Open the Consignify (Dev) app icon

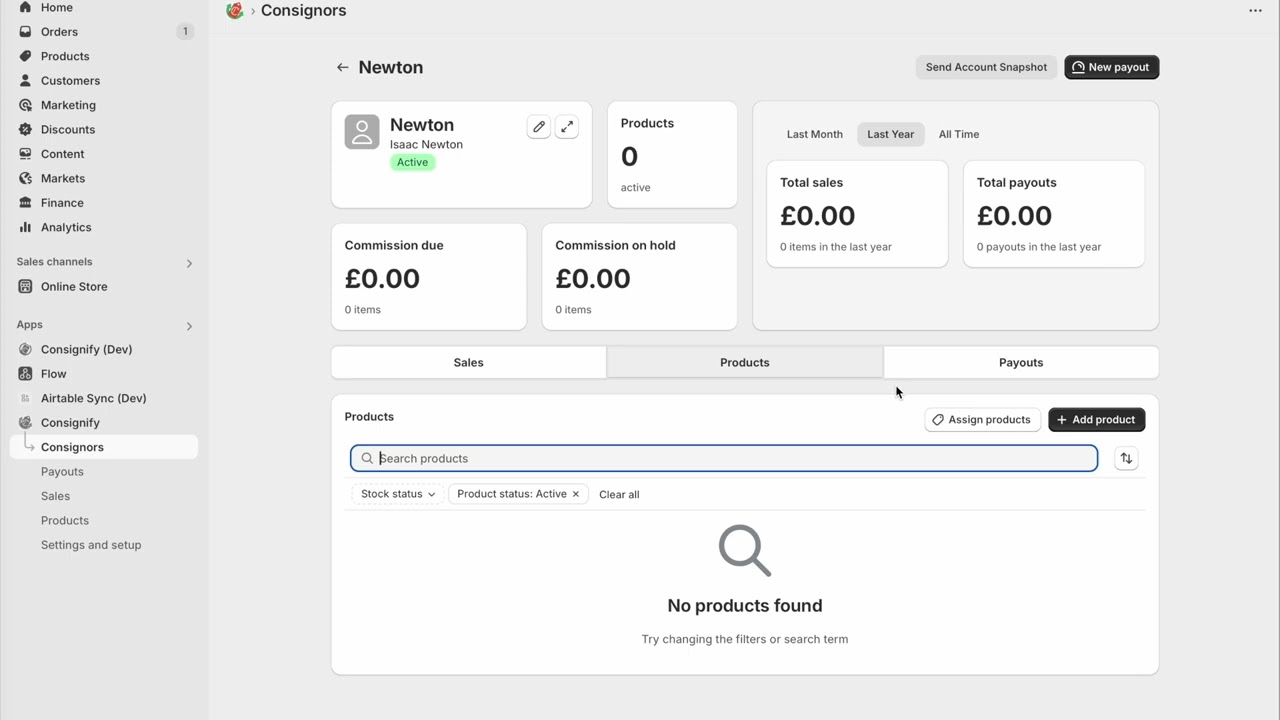tap(25, 350)
